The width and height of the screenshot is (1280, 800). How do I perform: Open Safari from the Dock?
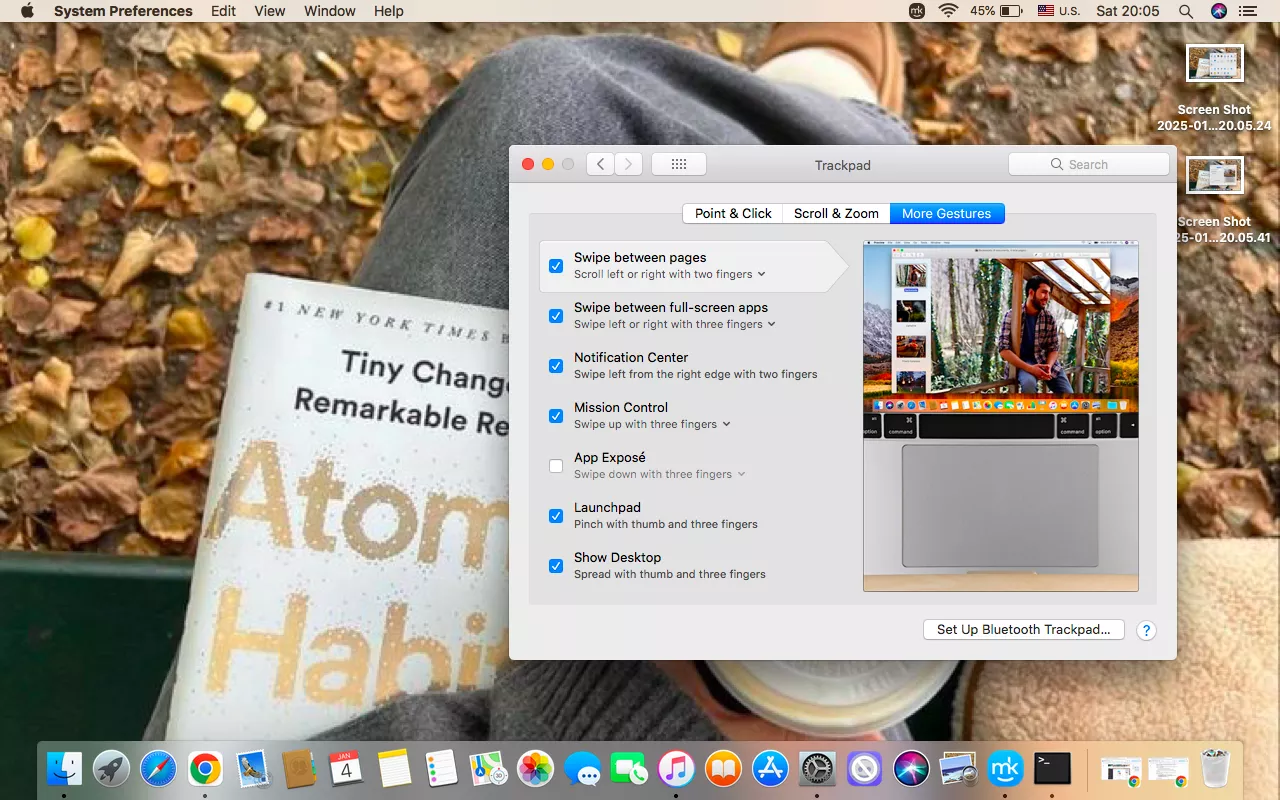tap(158, 769)
